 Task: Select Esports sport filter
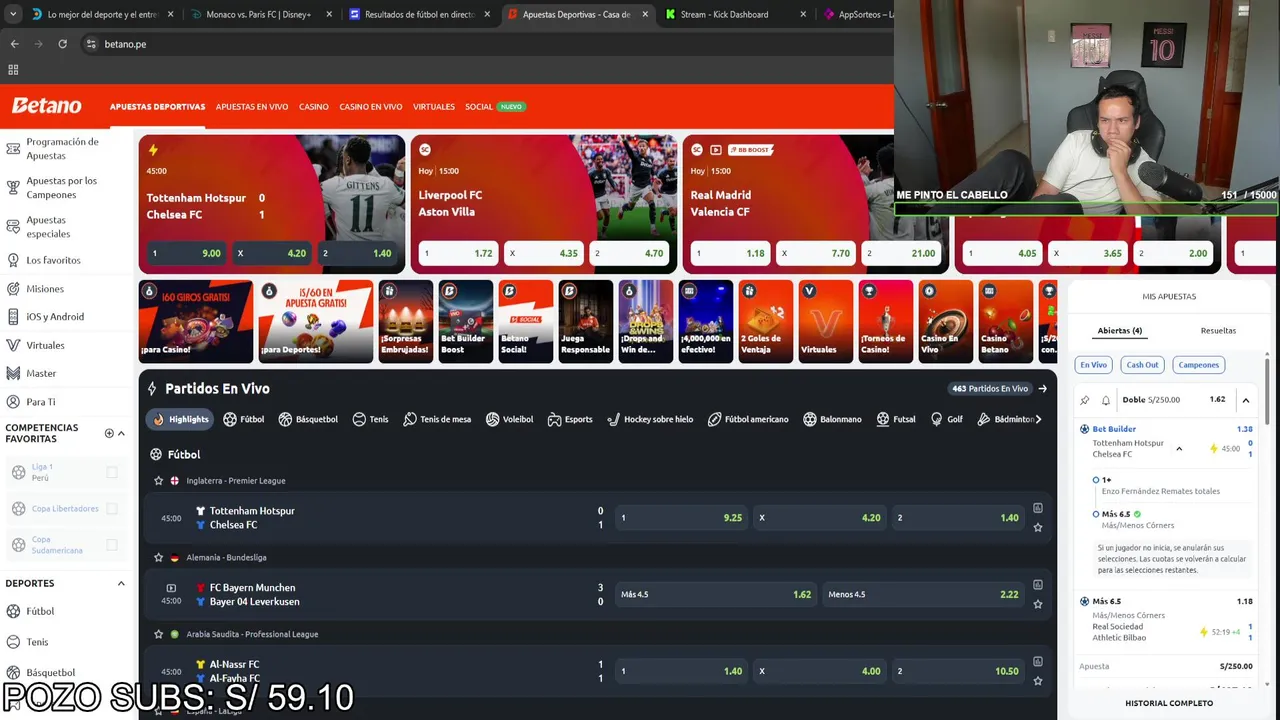pos(570,419)
